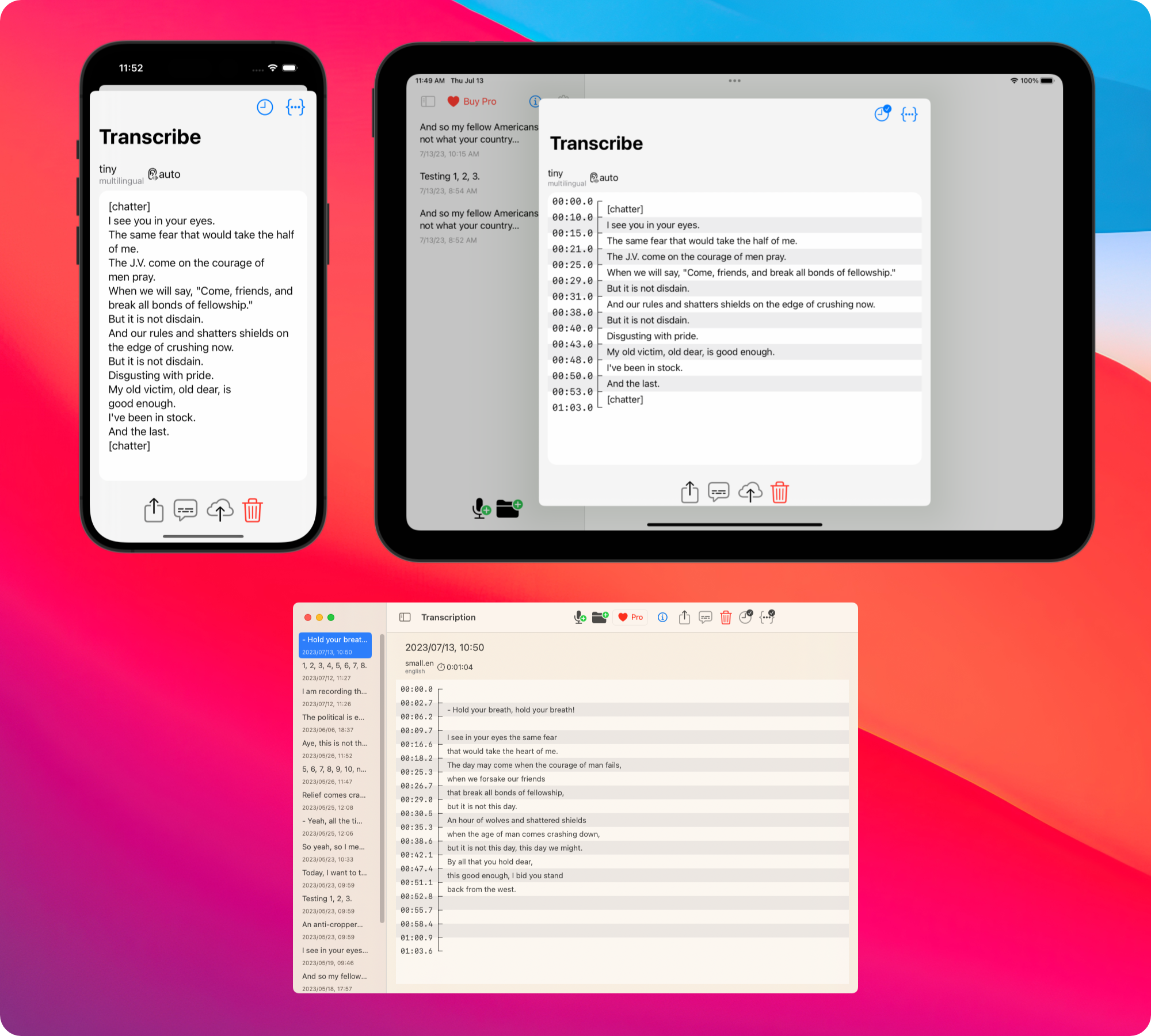Click Pro heart button in Mac toolbar
The image size is (1151, 1036).
tap(631, 618)
